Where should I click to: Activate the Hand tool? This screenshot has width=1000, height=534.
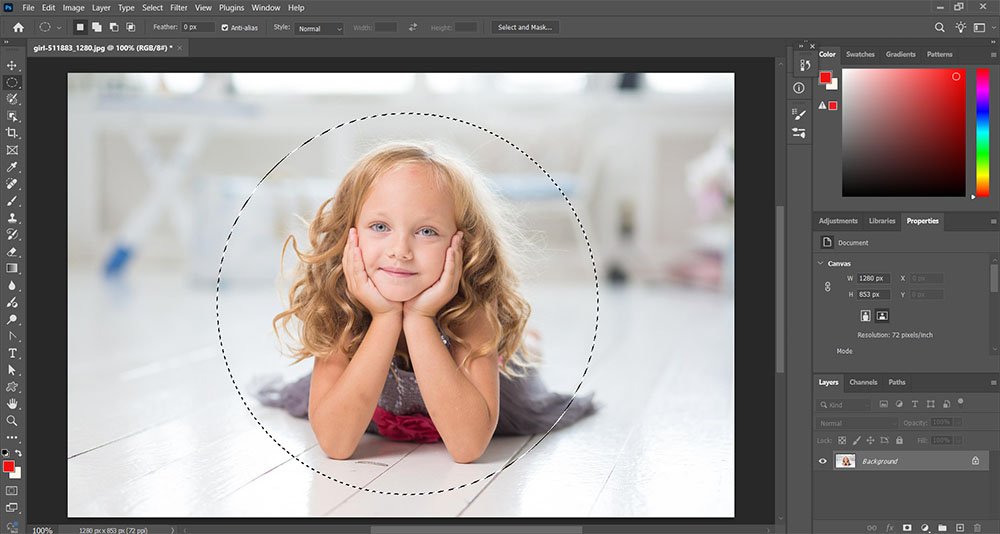(x=12, y=403)
